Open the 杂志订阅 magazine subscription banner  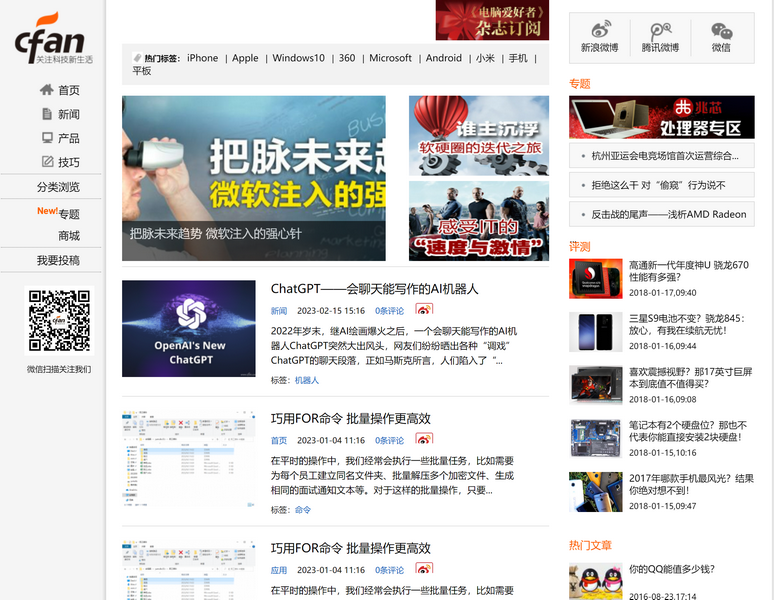point(492,20)
